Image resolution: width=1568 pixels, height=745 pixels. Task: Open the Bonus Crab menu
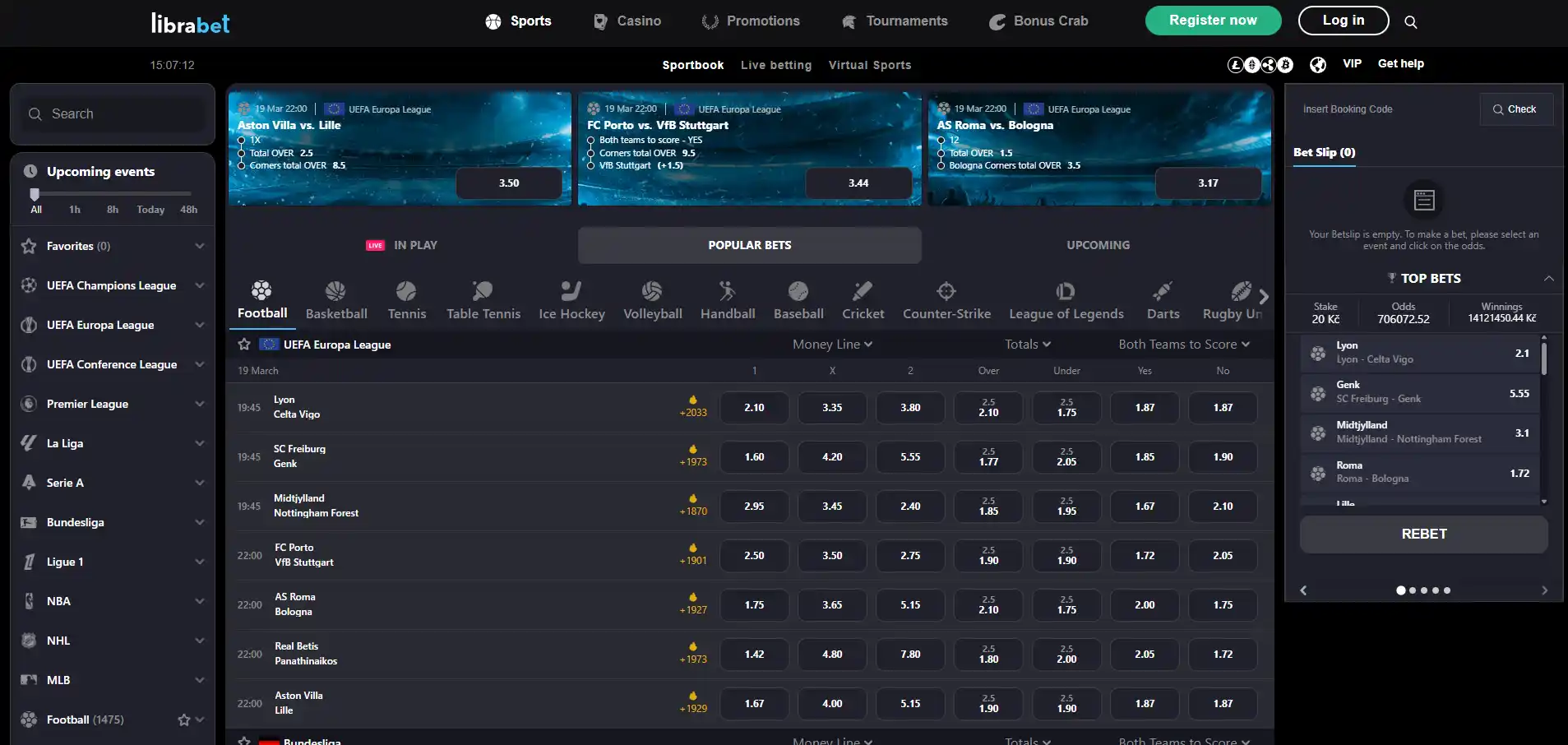1038,21
